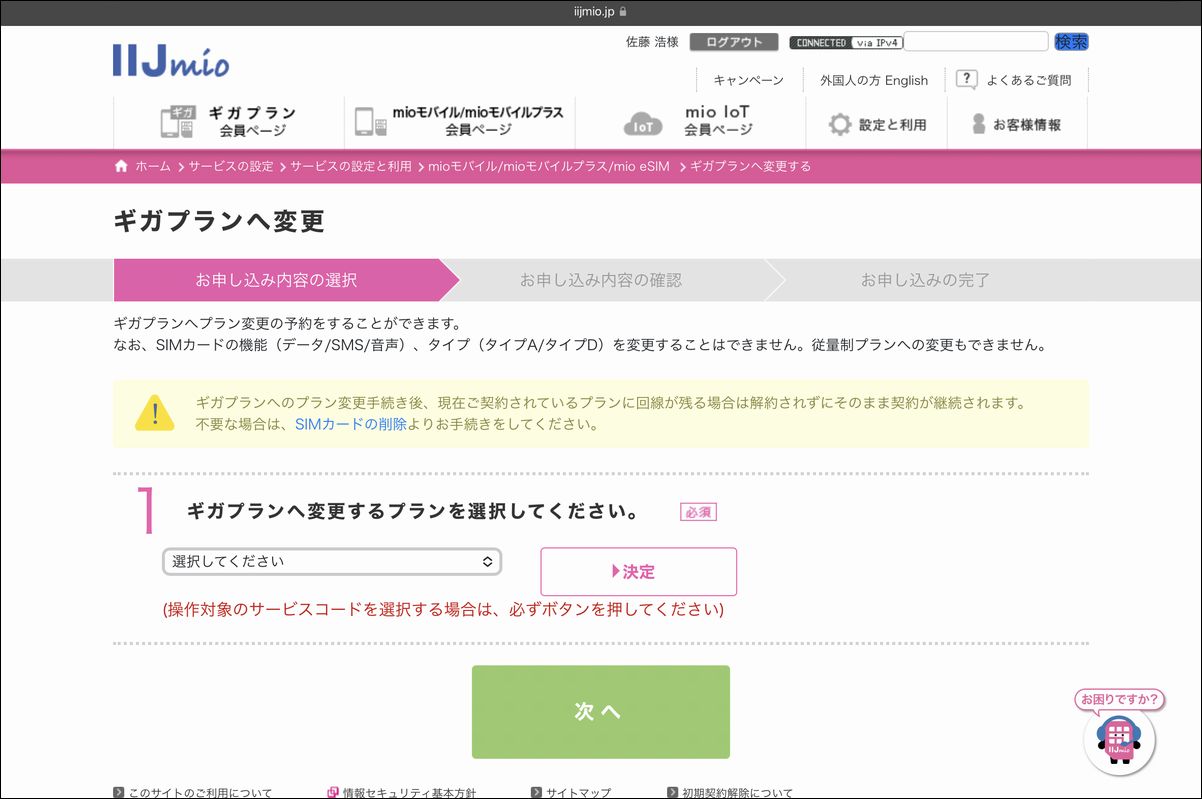Click the FAQ question mark icon
Viewport: 1202px width, 799px height.
coord(966,79)
